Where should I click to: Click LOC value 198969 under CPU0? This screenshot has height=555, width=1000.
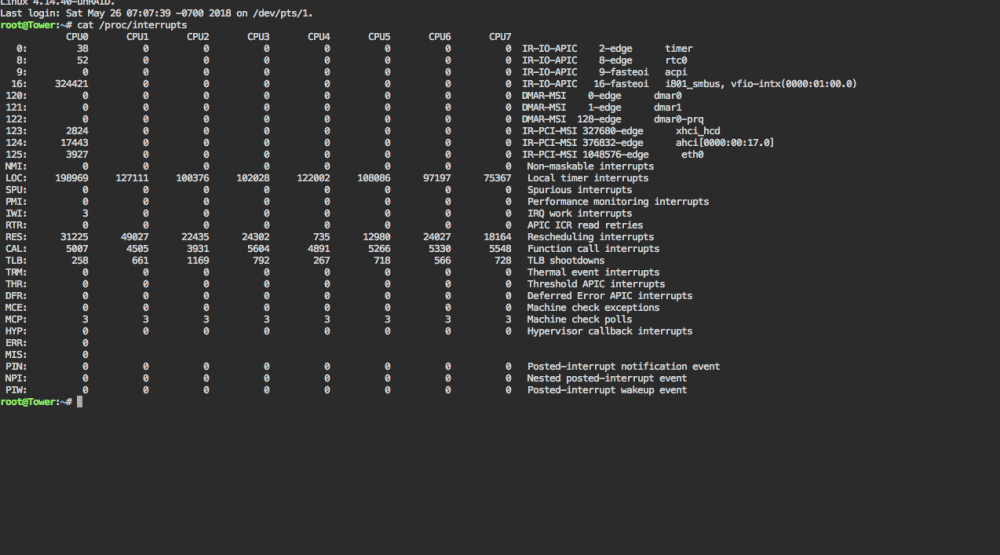click(71, 179)
